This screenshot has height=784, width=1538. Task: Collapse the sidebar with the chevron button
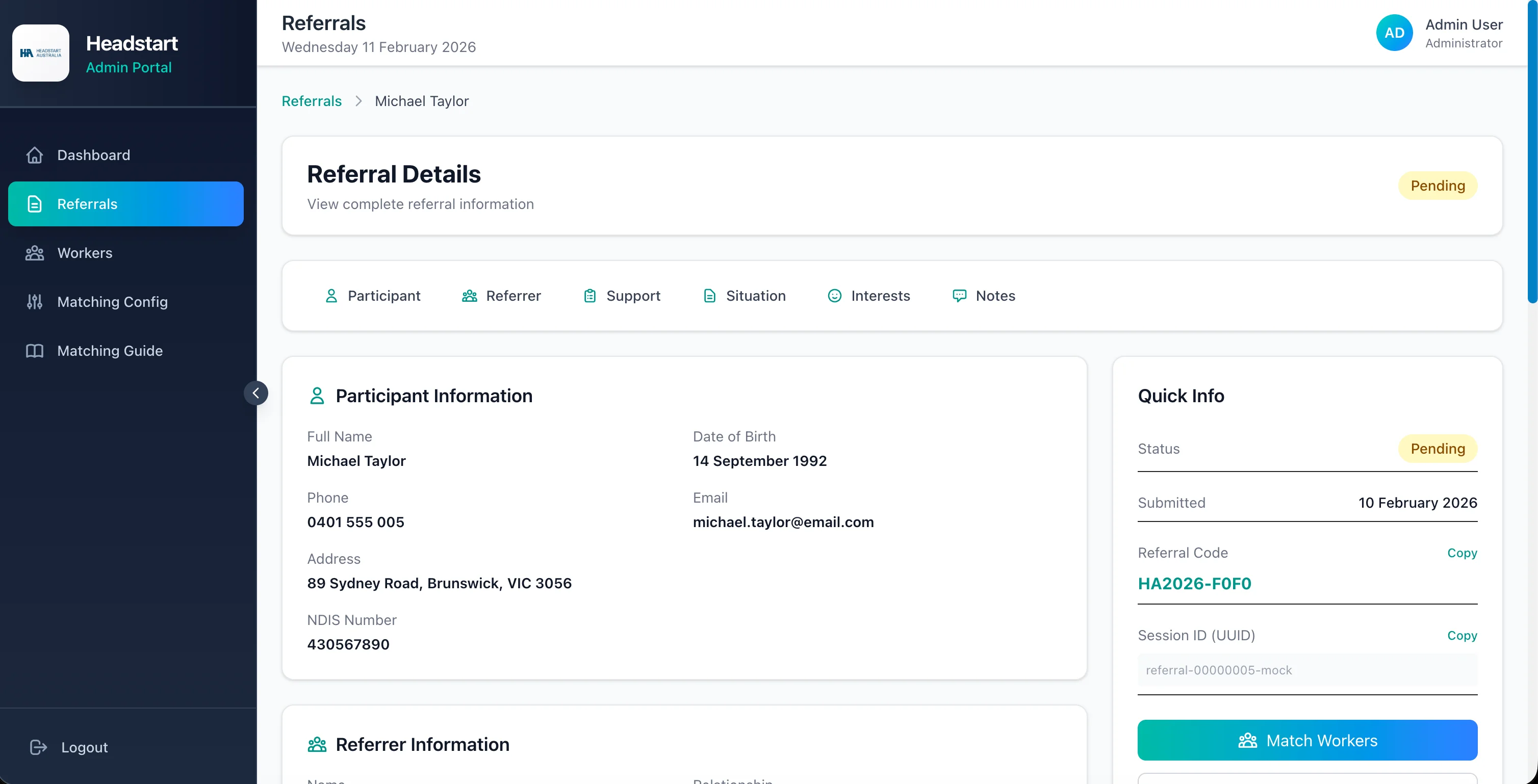255,393
